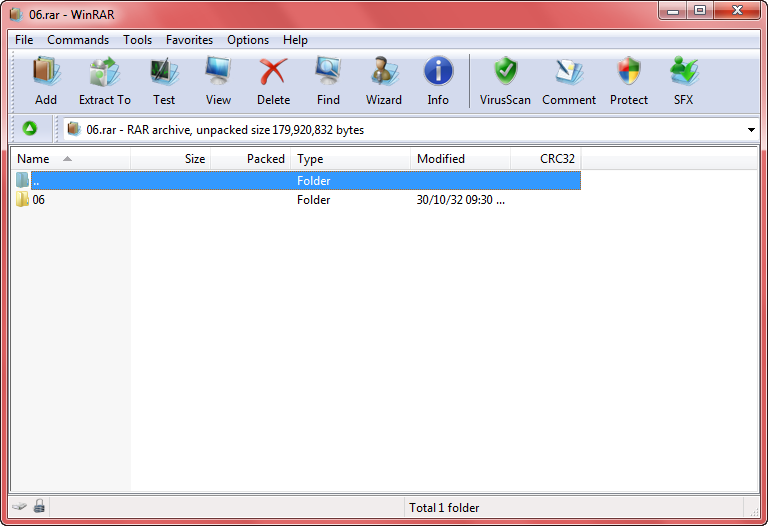Click the Extract To icon
This screenshot has height=526, width=768.
(104, 72)
